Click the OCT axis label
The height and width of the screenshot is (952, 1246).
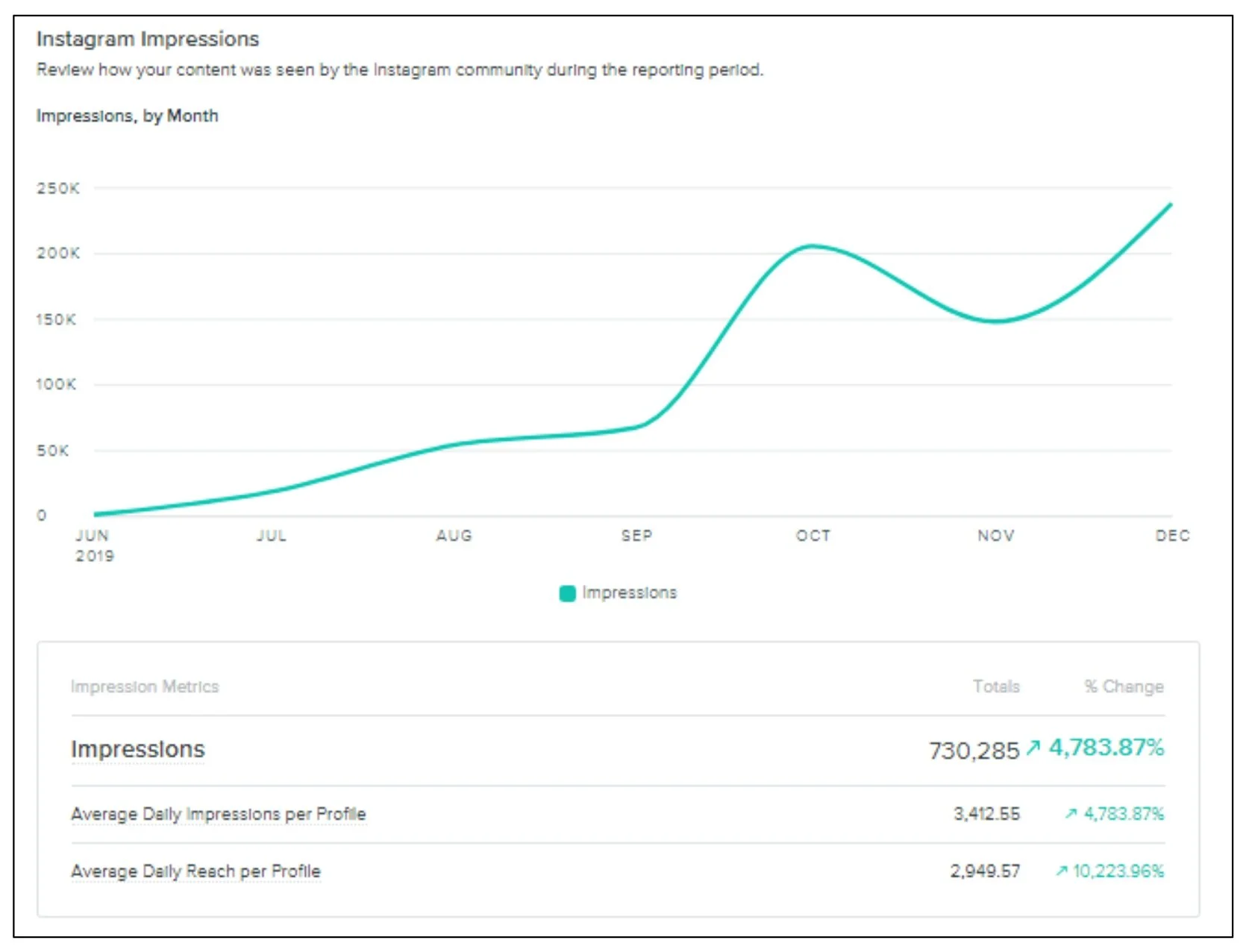[813, 536]
